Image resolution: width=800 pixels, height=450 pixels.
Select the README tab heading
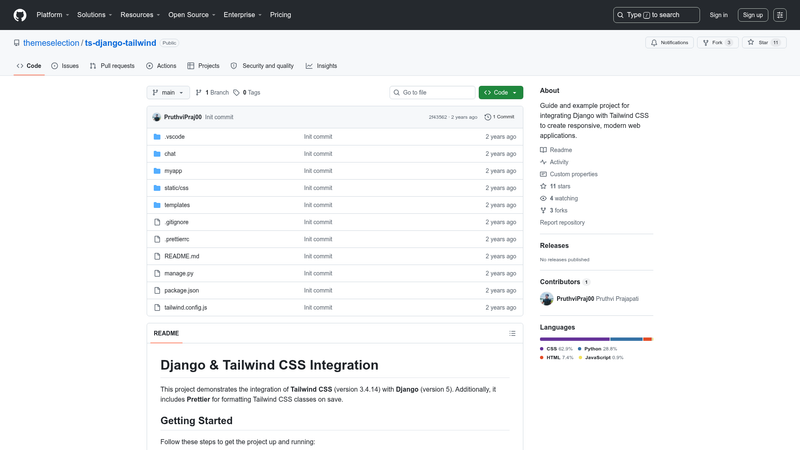pyautogui.click(x=166, y=333)
